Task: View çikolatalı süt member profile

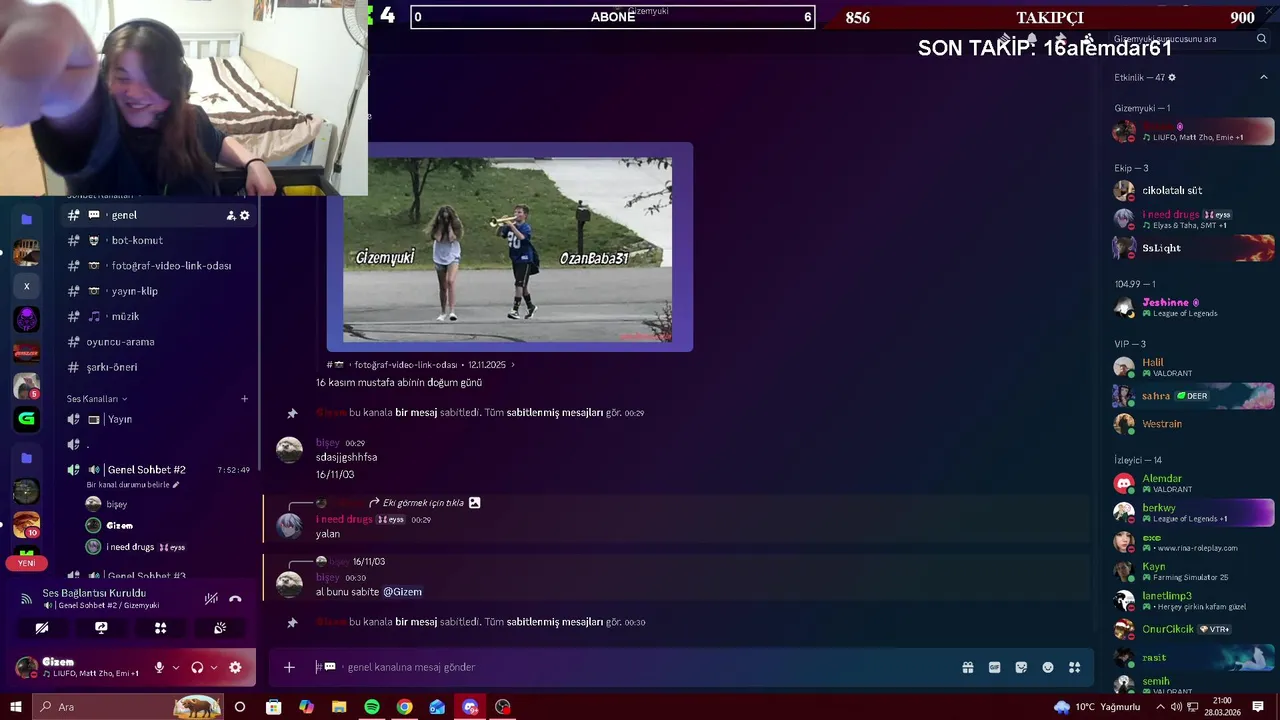Action: point(1192,190)
